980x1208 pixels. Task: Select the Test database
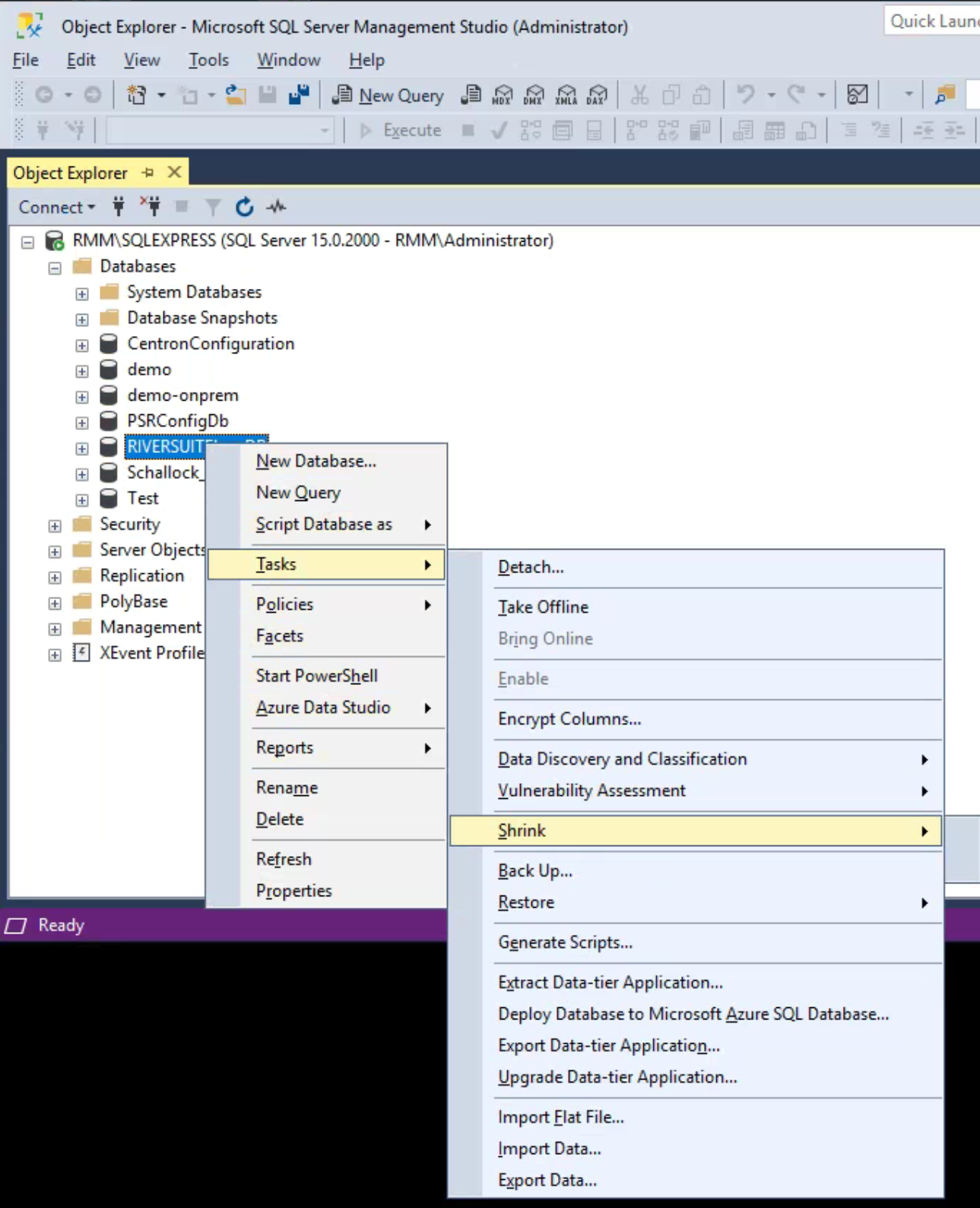click(143, 498)
